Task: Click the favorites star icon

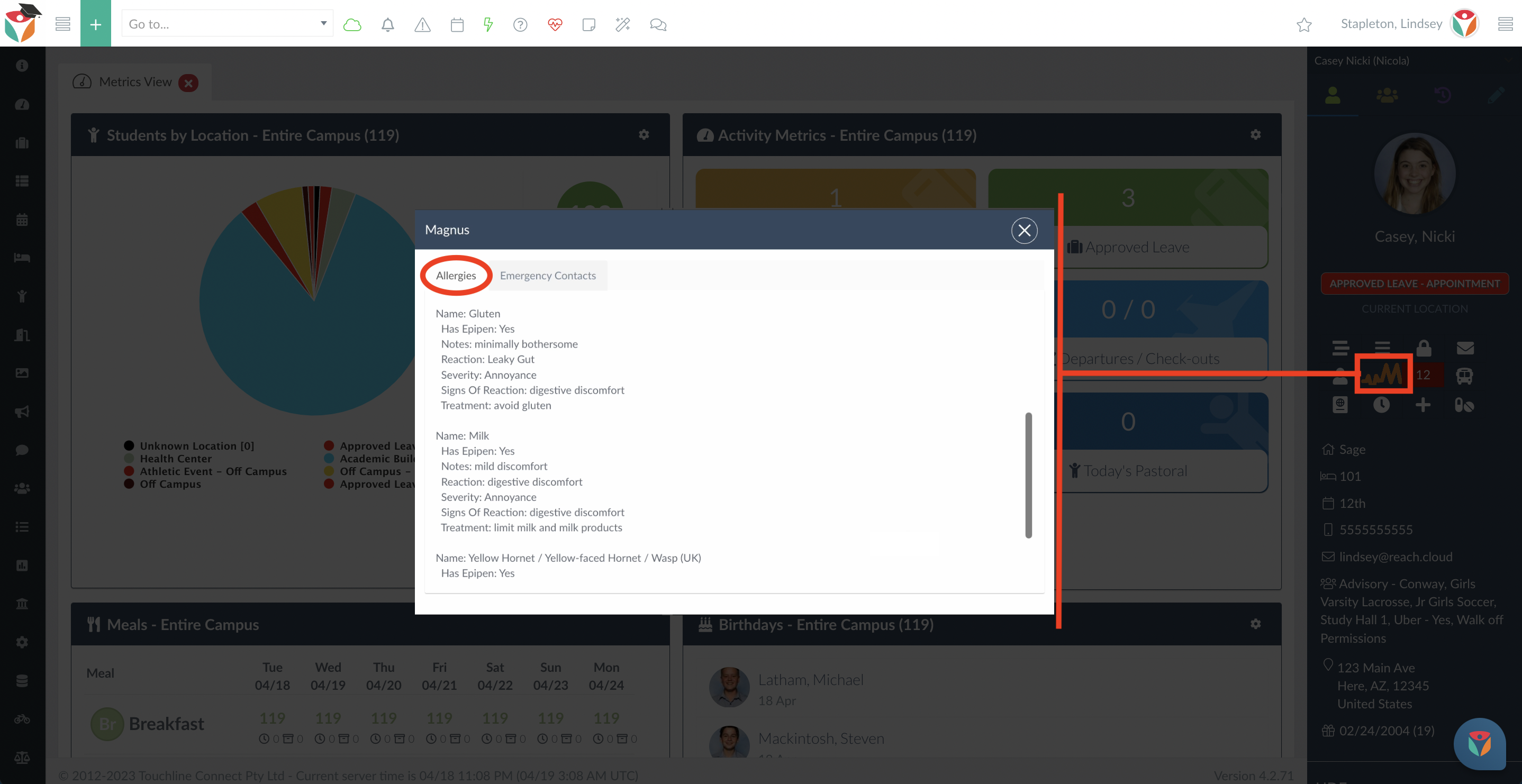Action: click(1304, 24)
